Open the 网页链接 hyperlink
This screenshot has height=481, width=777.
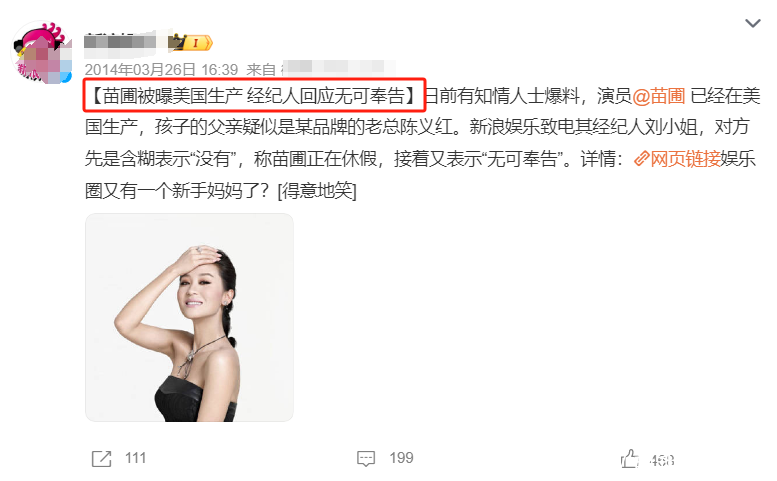click(685, 159)
